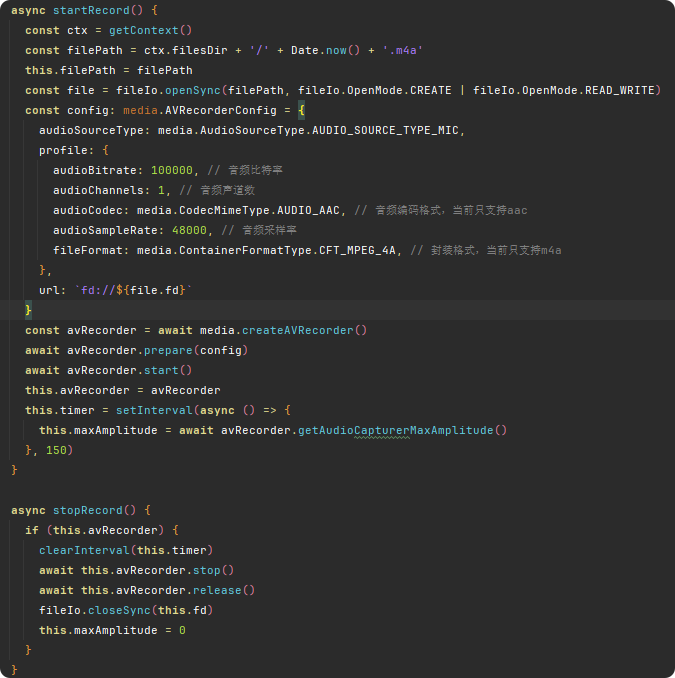This screenshot has height=678, width=675.
Task: Click the AVRecorderConfig type name
Action: click(221, 110)
